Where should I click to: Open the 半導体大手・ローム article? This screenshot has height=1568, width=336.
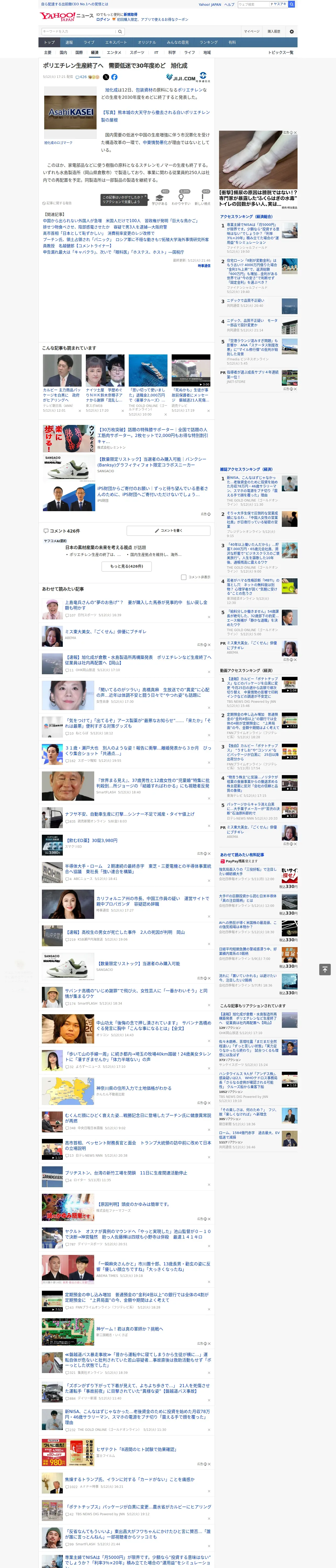138,869
